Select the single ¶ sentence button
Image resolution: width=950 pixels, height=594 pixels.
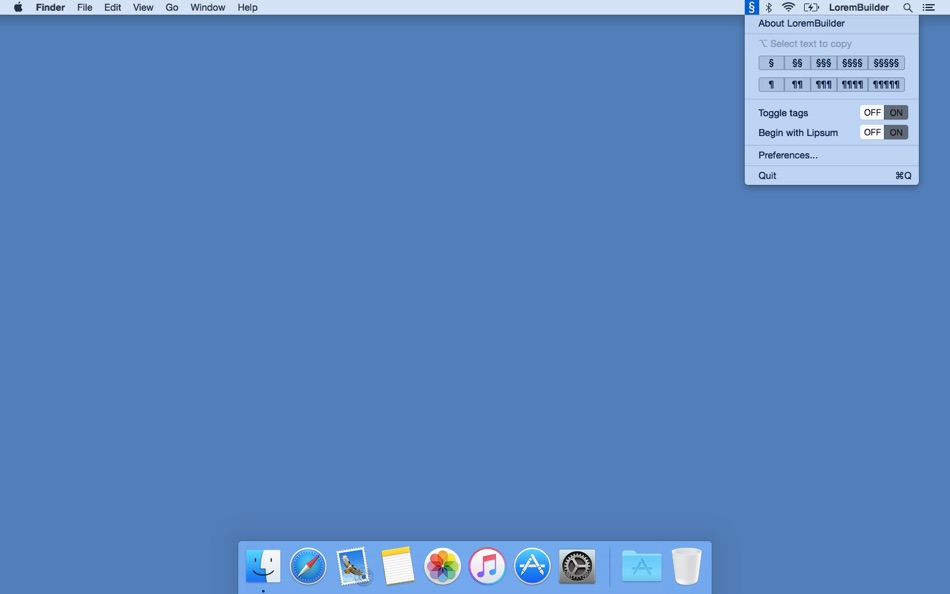coord(770,84)
